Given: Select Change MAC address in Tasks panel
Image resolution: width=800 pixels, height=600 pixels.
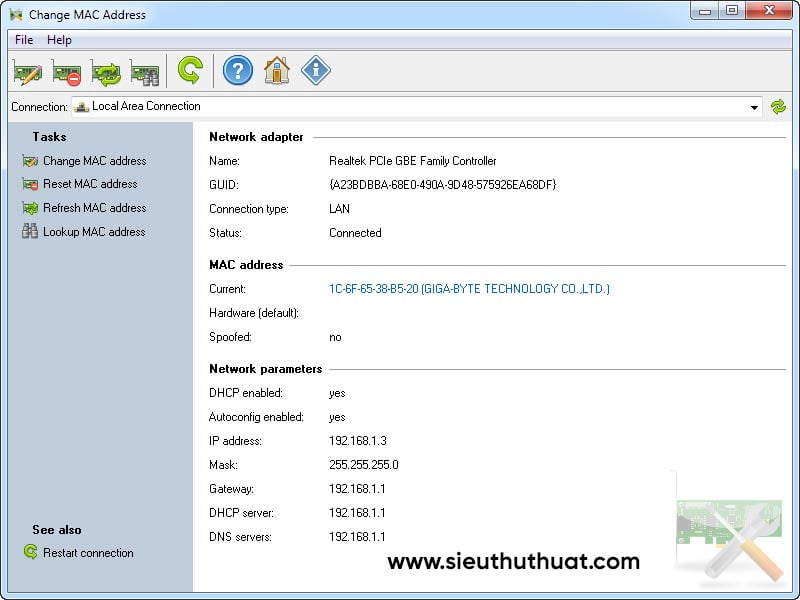Looking at the screenshot, I should pyautogui.click(x=94, y=161).
